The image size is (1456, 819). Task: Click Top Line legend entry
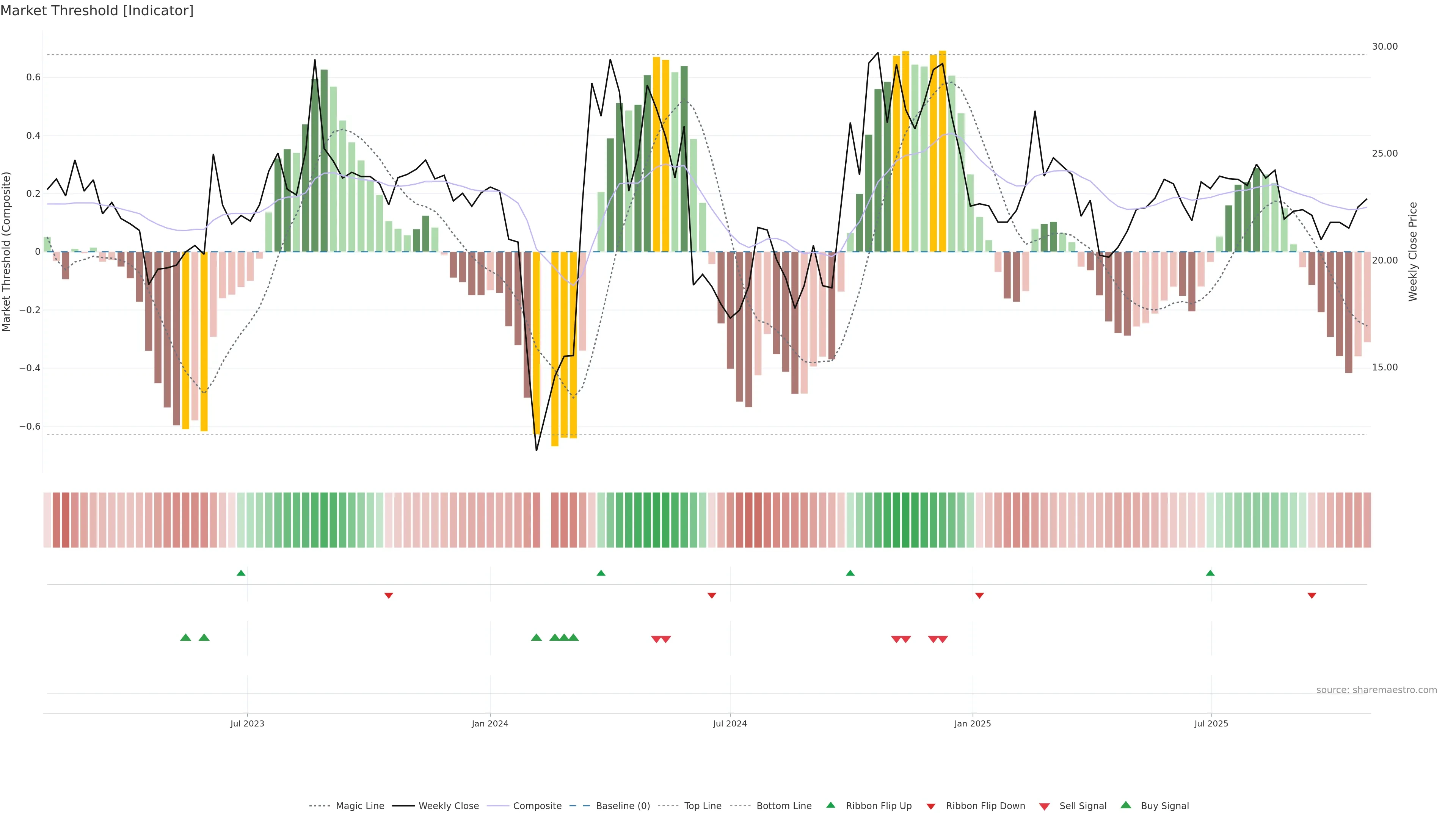(703, 806)
